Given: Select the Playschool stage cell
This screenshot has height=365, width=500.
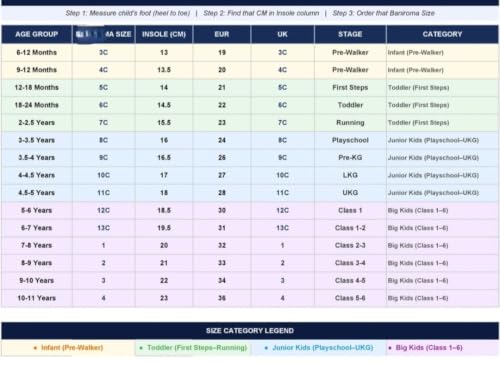Looking at the screenshot, I should click(350, 140).
